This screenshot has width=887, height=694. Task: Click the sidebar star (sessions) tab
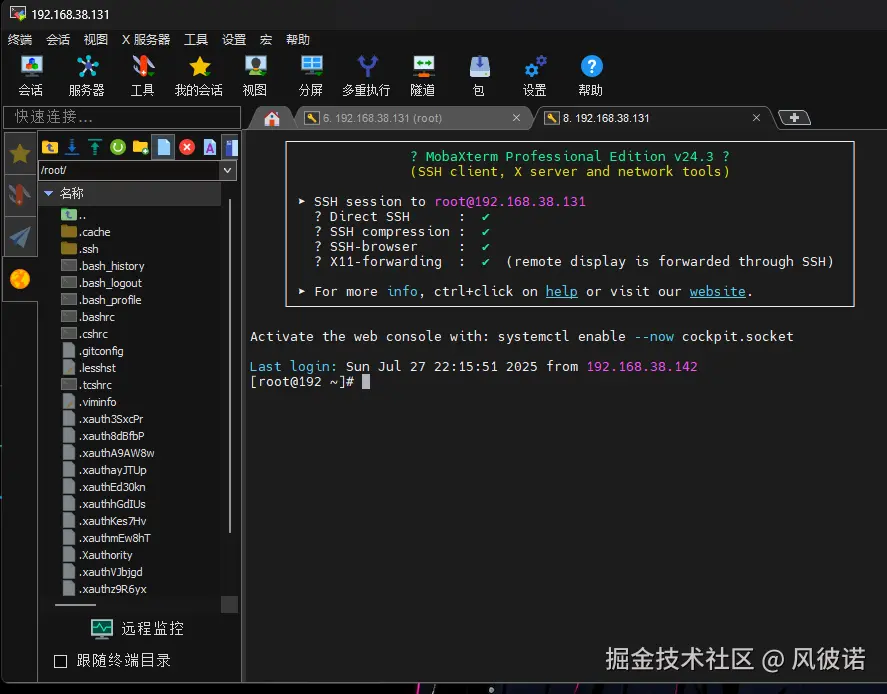click(x=20, y=153)
